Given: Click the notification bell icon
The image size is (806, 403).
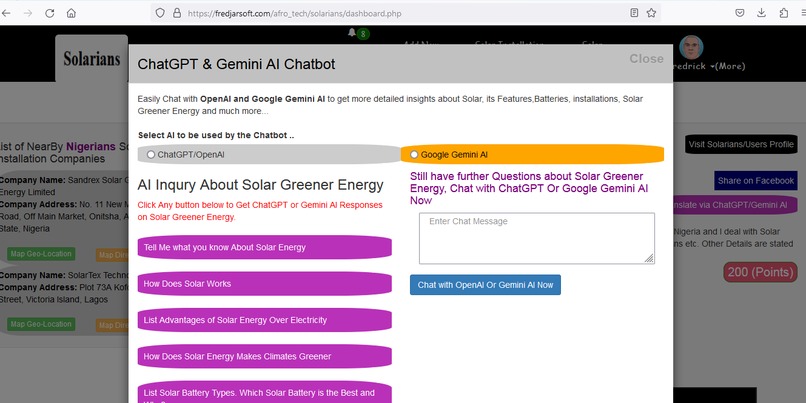Looking at the screenshot, I should click(x=352, y=32).
